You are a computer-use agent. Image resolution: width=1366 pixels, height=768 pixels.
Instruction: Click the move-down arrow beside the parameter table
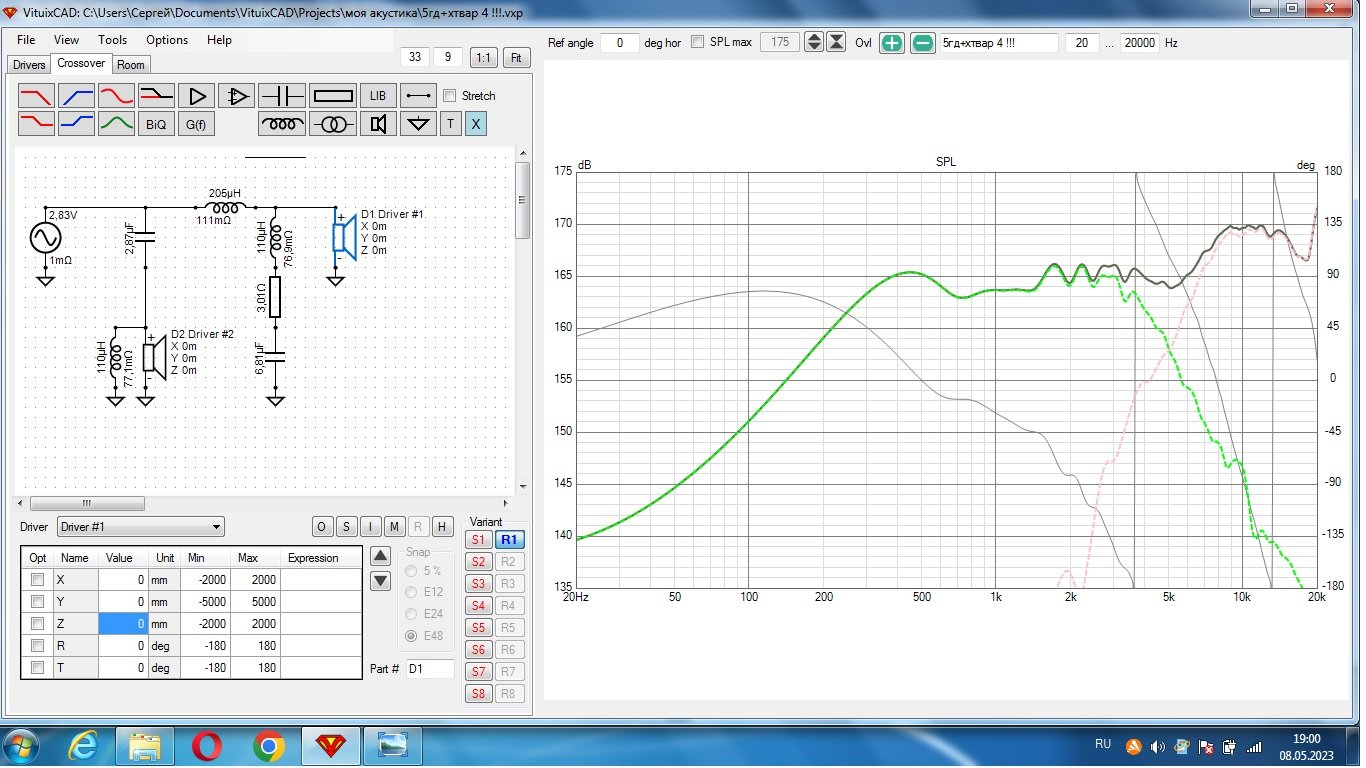coord(380,581)
